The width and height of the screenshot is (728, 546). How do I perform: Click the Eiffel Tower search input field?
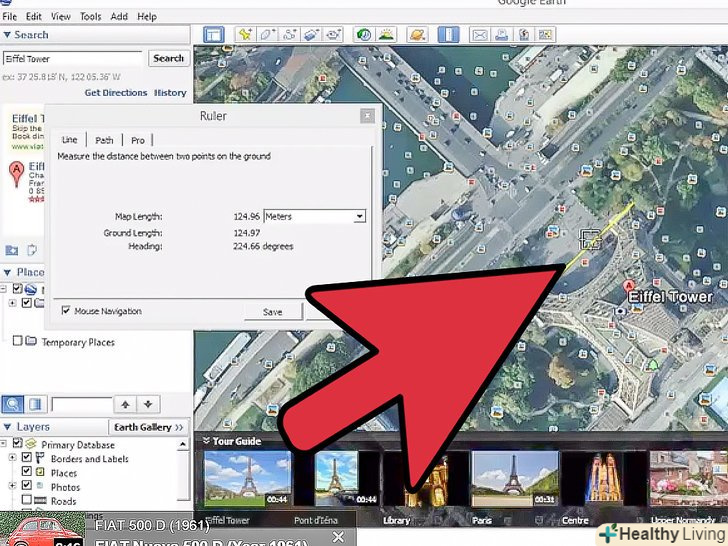click(x=73, y=59)
